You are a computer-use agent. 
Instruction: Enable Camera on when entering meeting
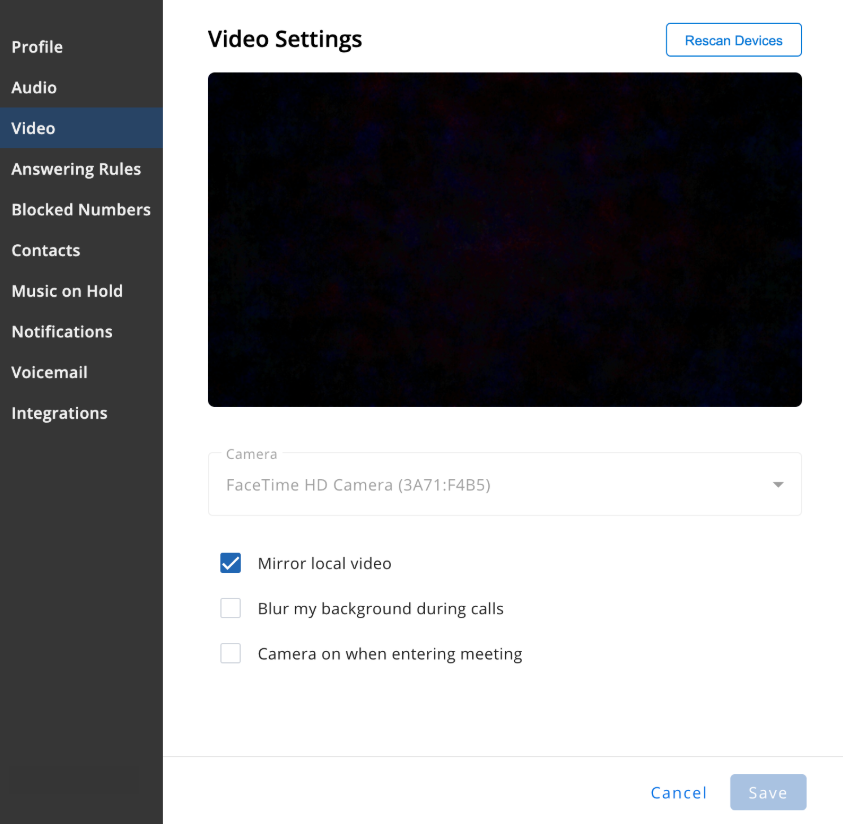click(231, 654)
